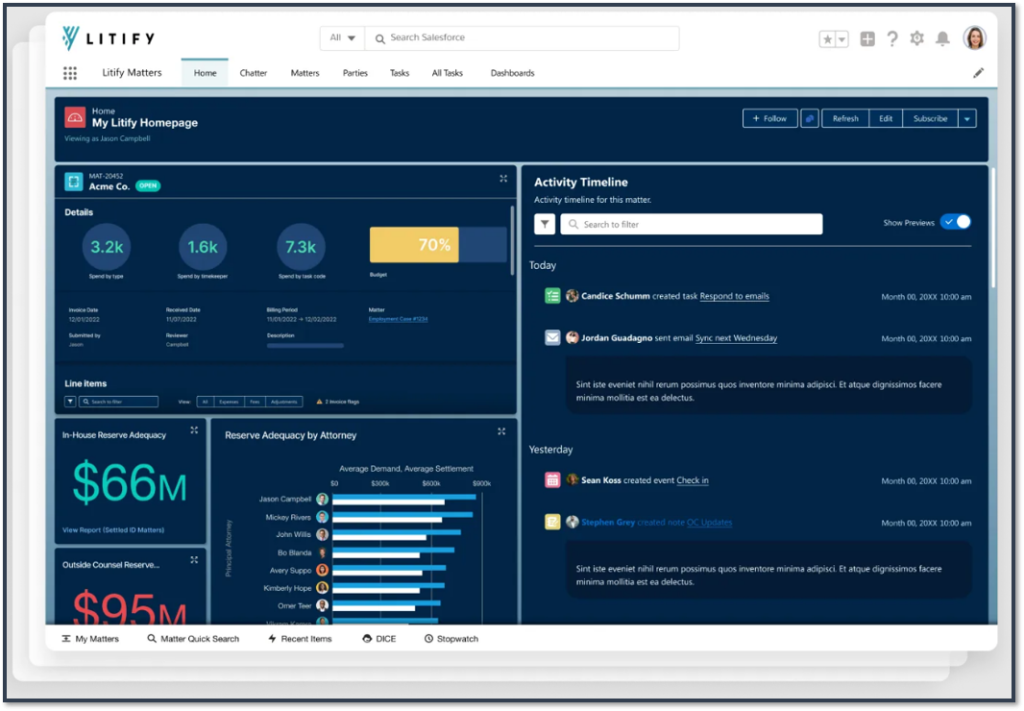
Task: Open the Parties tab
Action: tap(355, 73)
